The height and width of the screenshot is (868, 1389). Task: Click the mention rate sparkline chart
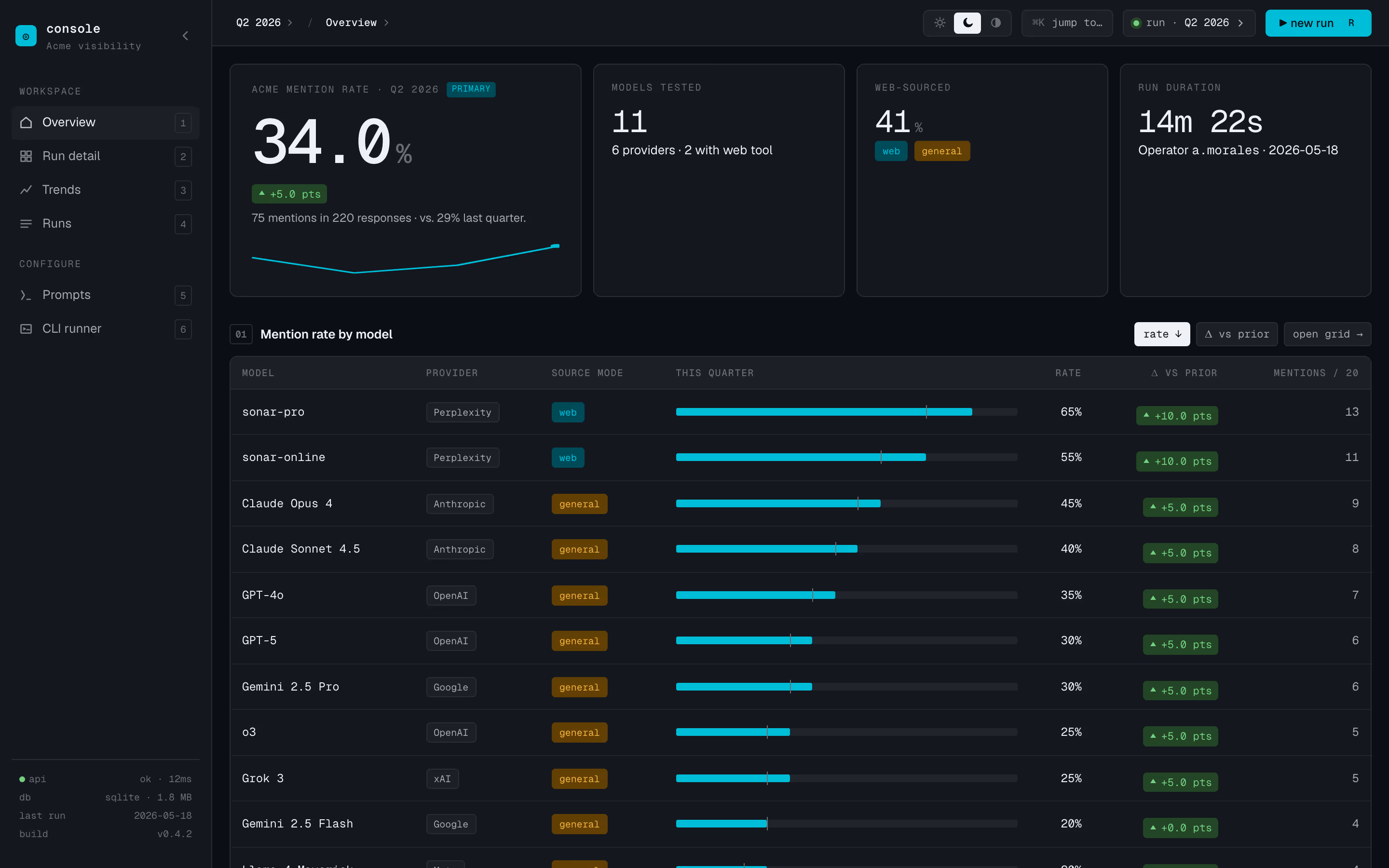405,258
